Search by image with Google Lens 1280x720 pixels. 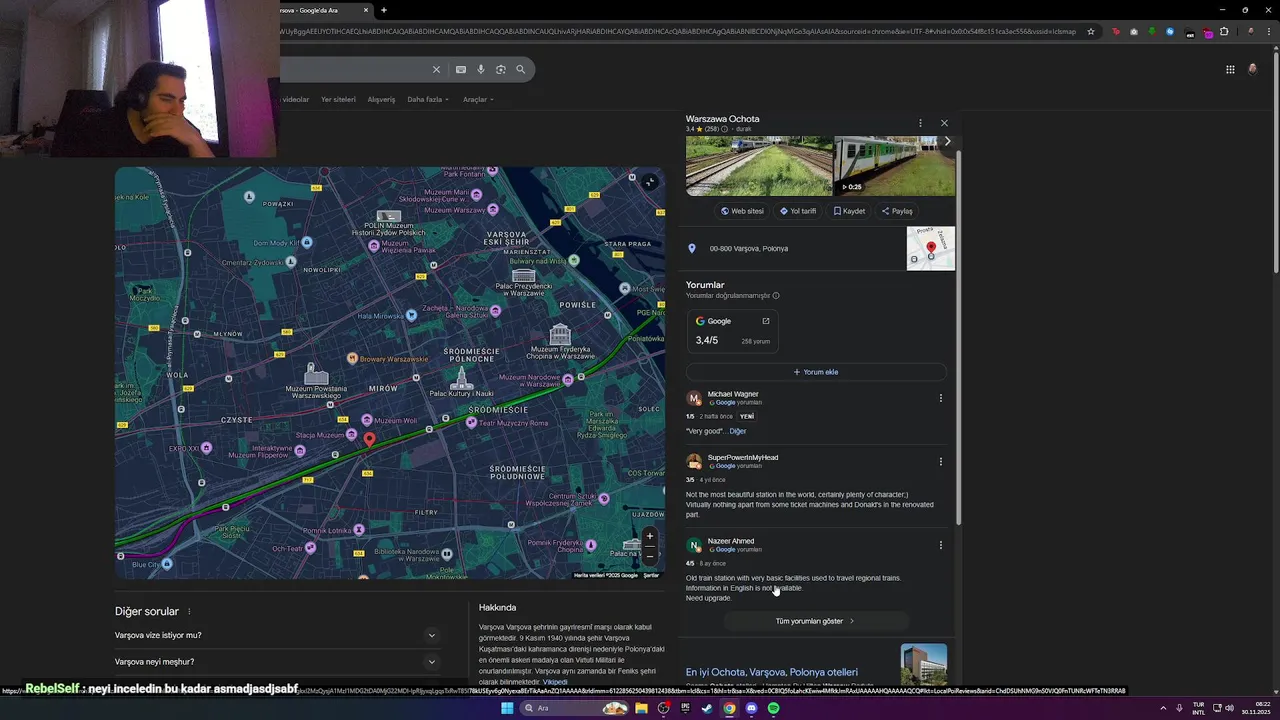click(x=501, y=69)
